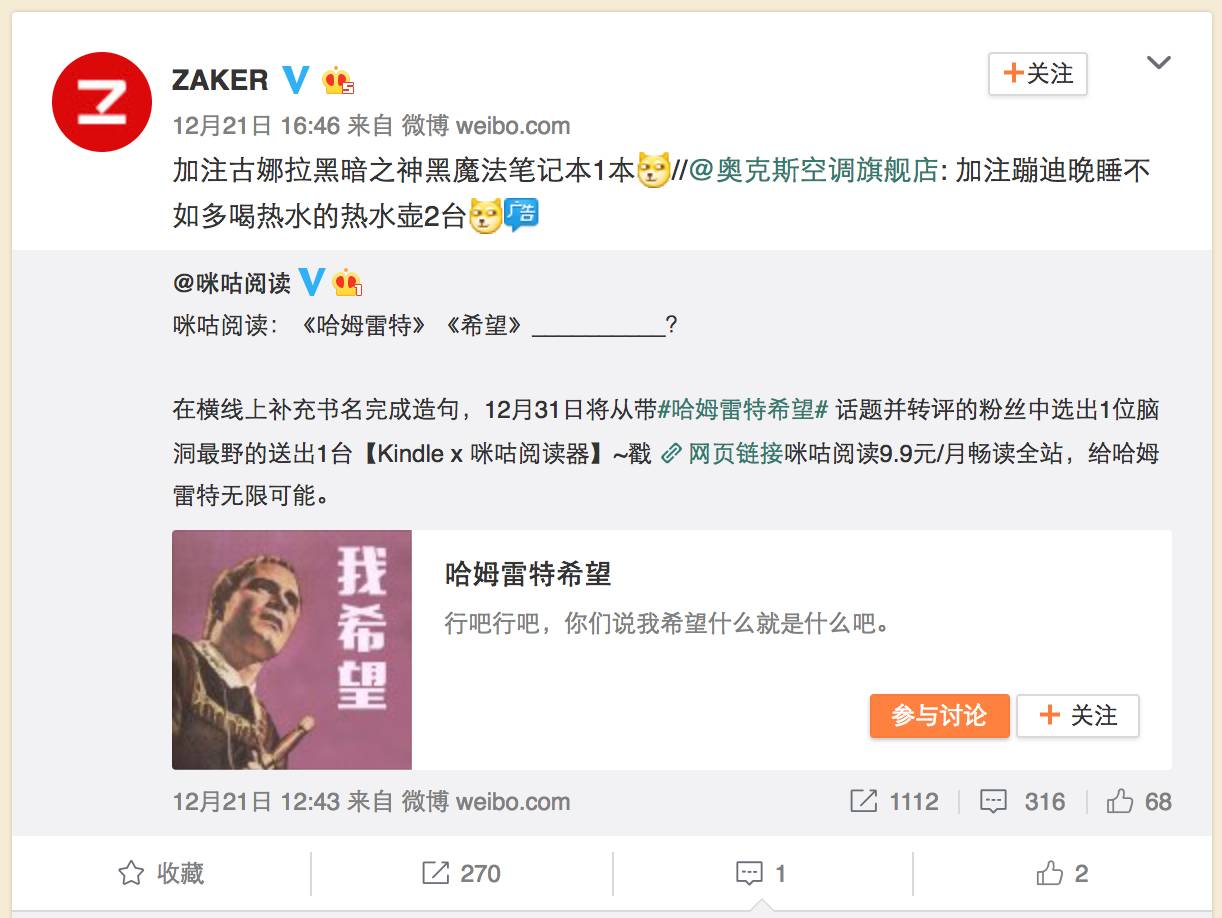Click ZAKER's blue verified badge
This screenshot has width=1222, height=918.
[295, 79]
